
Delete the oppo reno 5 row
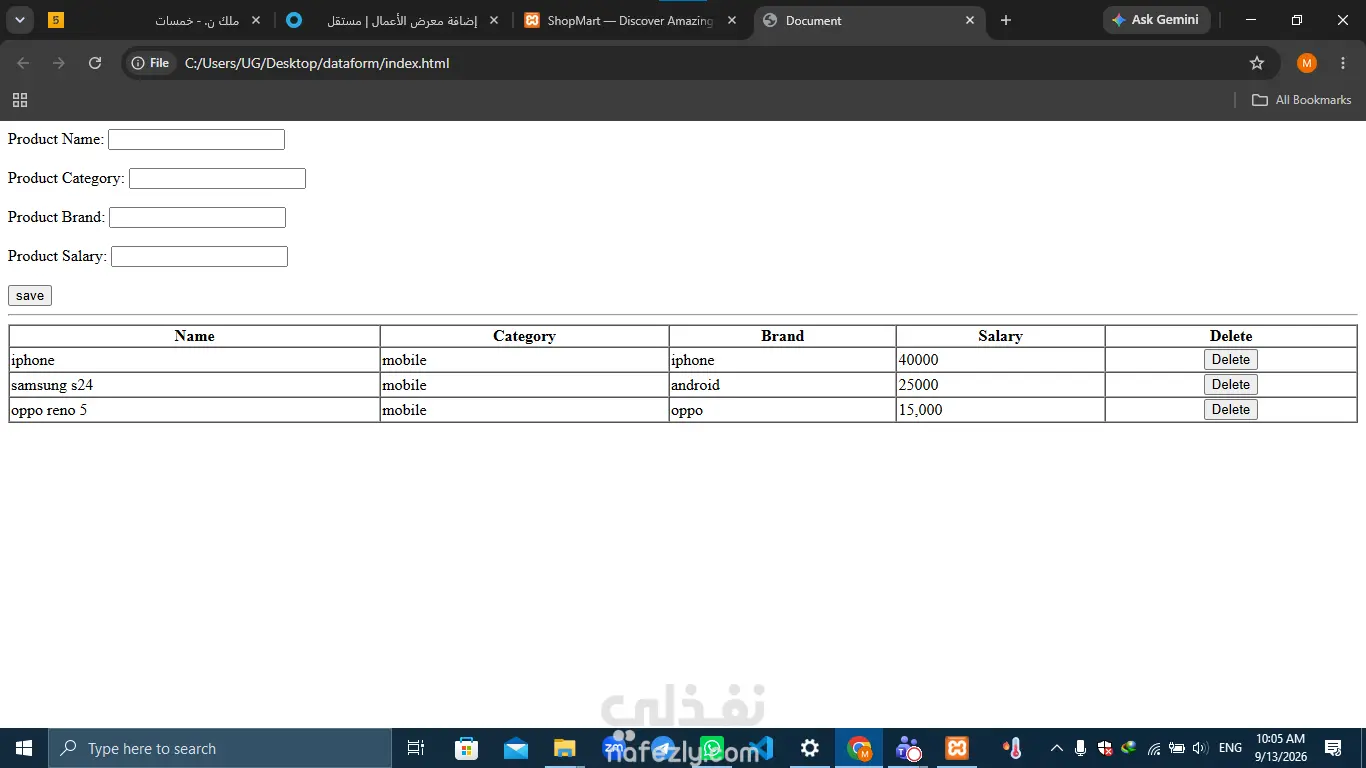[1231, 409]
